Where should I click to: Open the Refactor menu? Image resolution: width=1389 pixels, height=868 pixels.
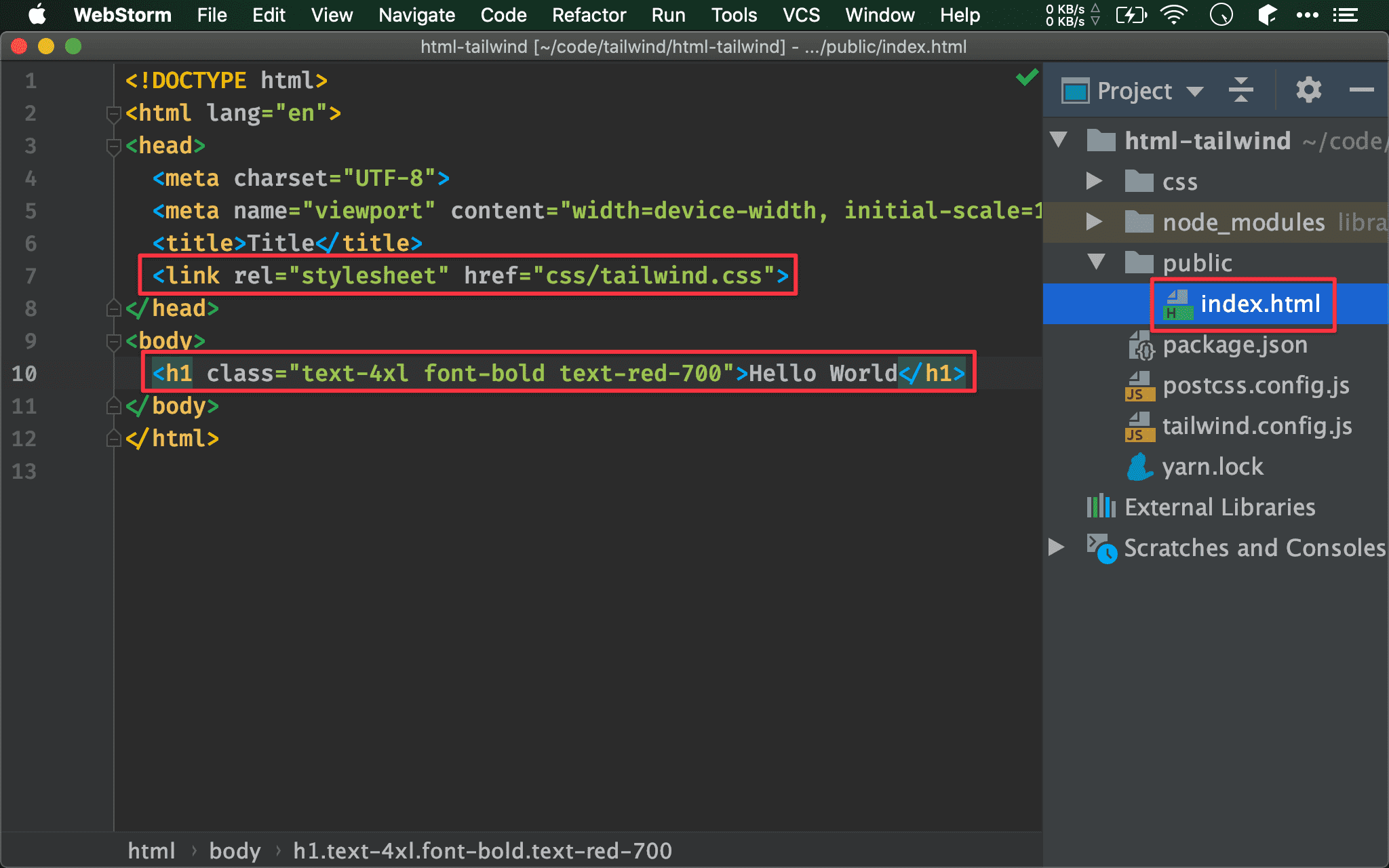[x=589, y=14]
